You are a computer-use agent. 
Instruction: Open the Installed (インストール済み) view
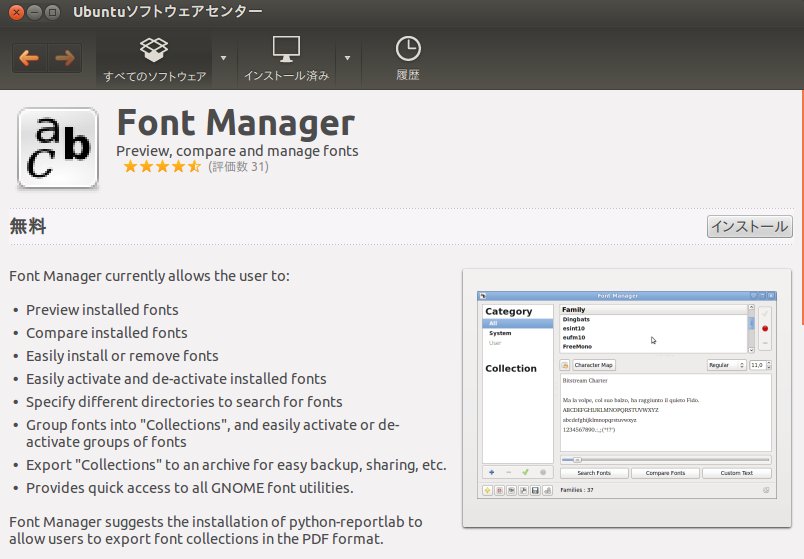coord(286,59)
